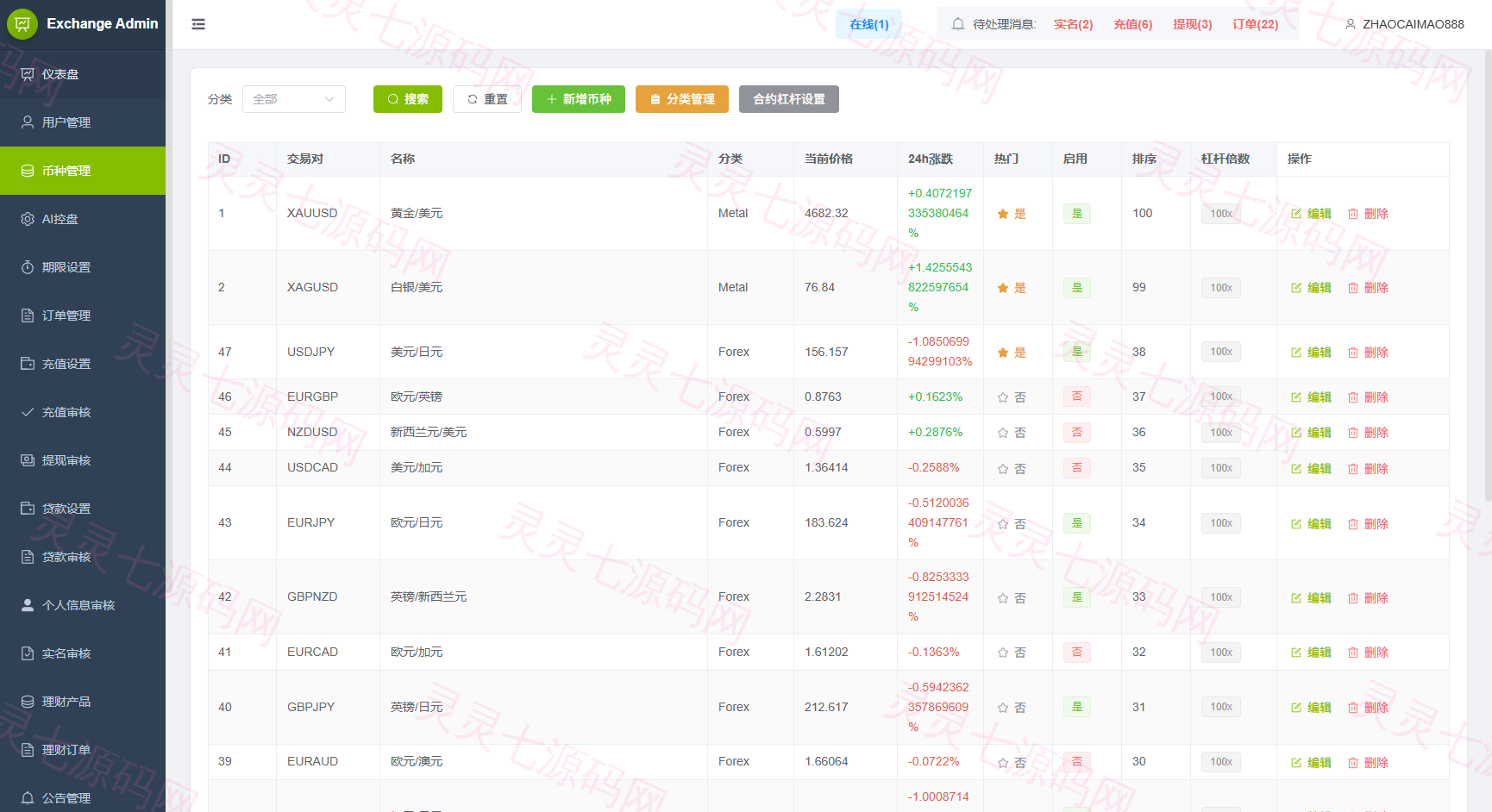Viewport: 1492px width, 812px height.
Task: Toggle hot star for XAUUSD row
Action: tap(1003, 214)
